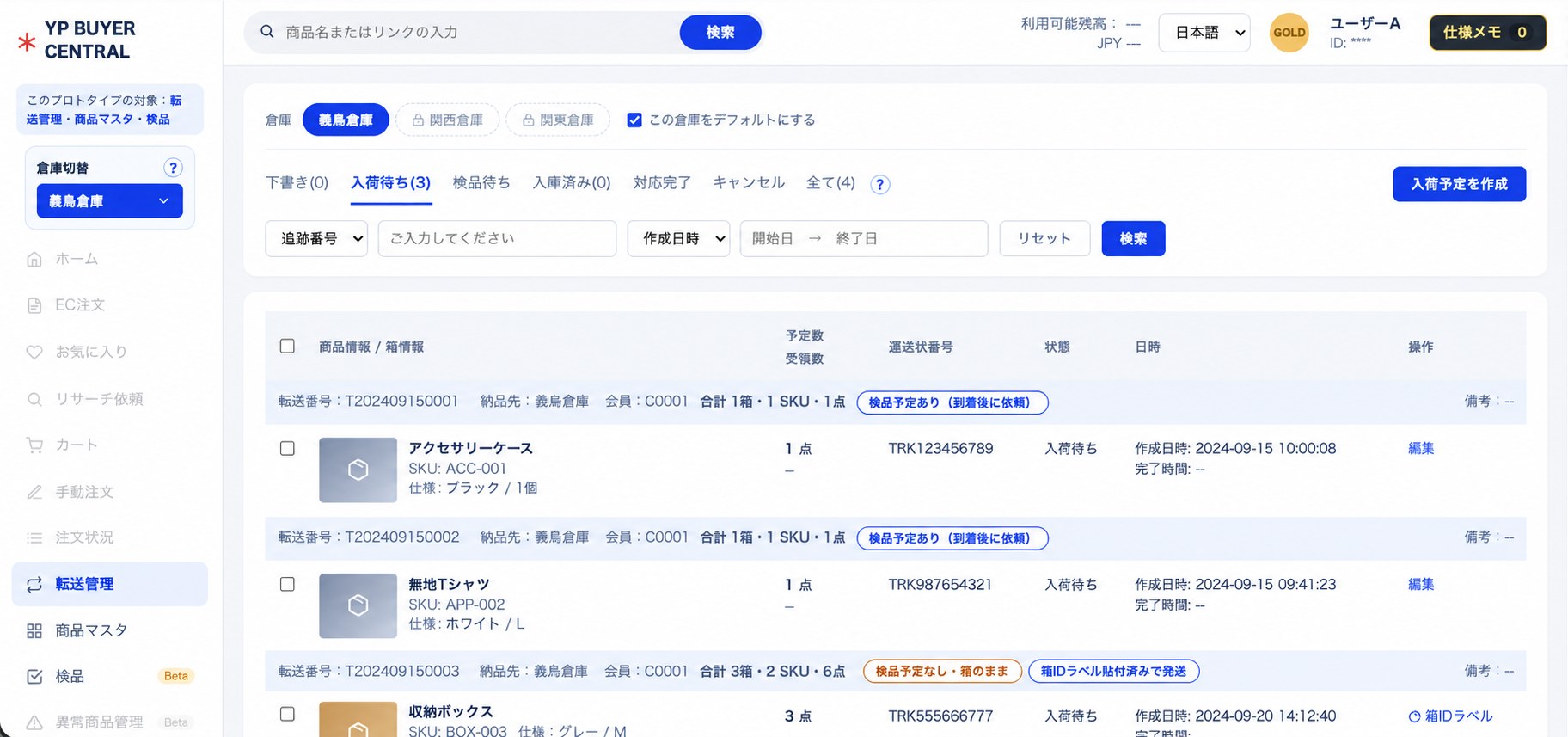
Task: Click the GOLD membership badge
Action: tap(1289, 33)
